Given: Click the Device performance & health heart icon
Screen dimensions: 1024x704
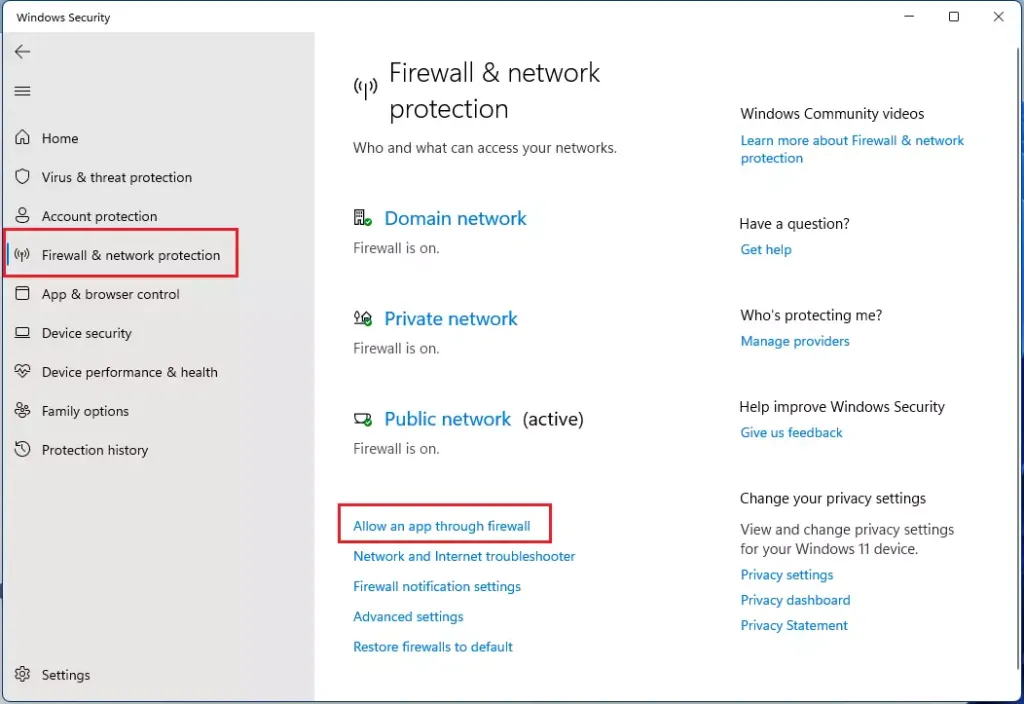Looking at the screenshot, I should [22, 372].
